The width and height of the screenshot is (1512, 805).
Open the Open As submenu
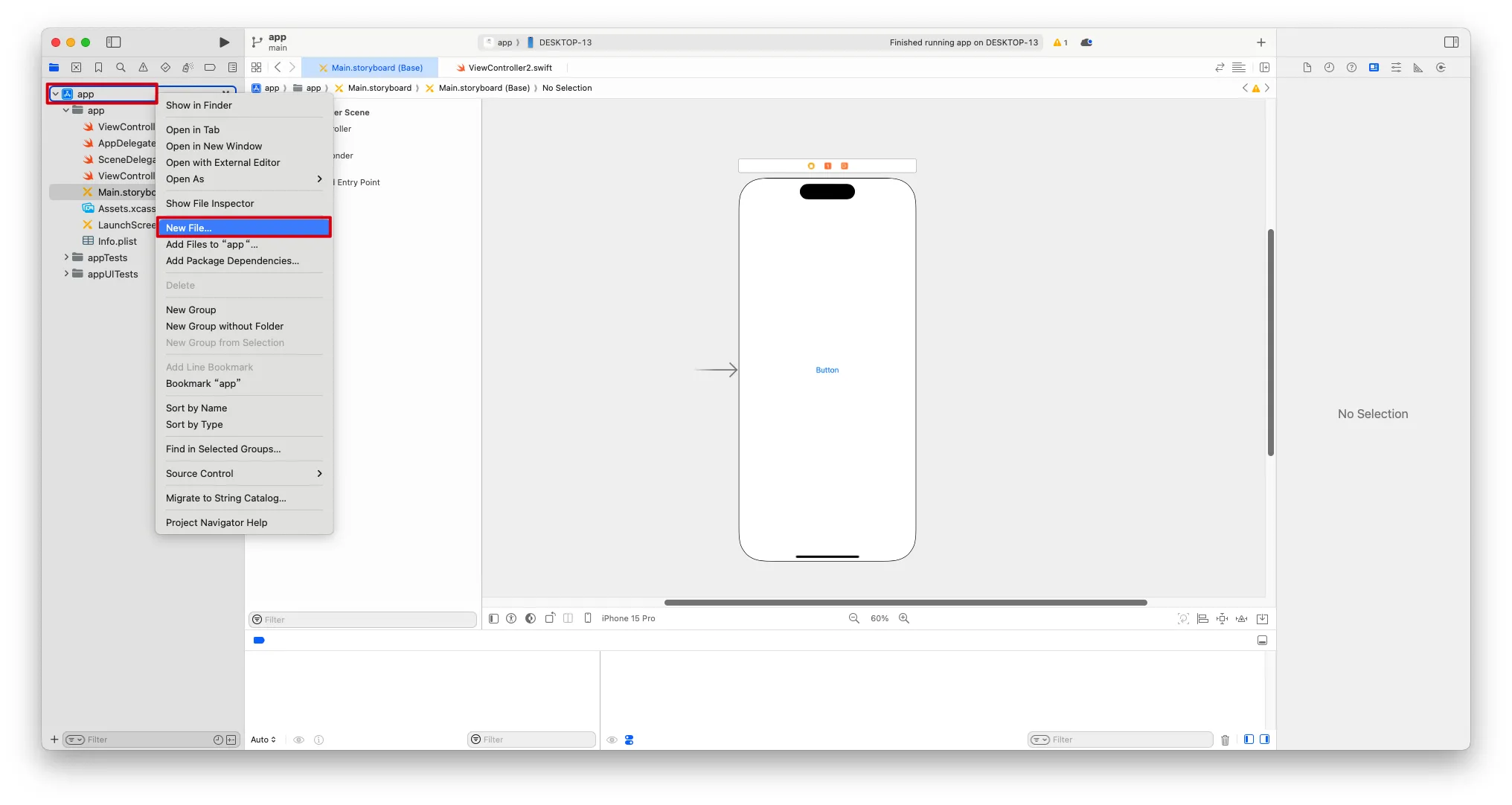tap(244, 179)
